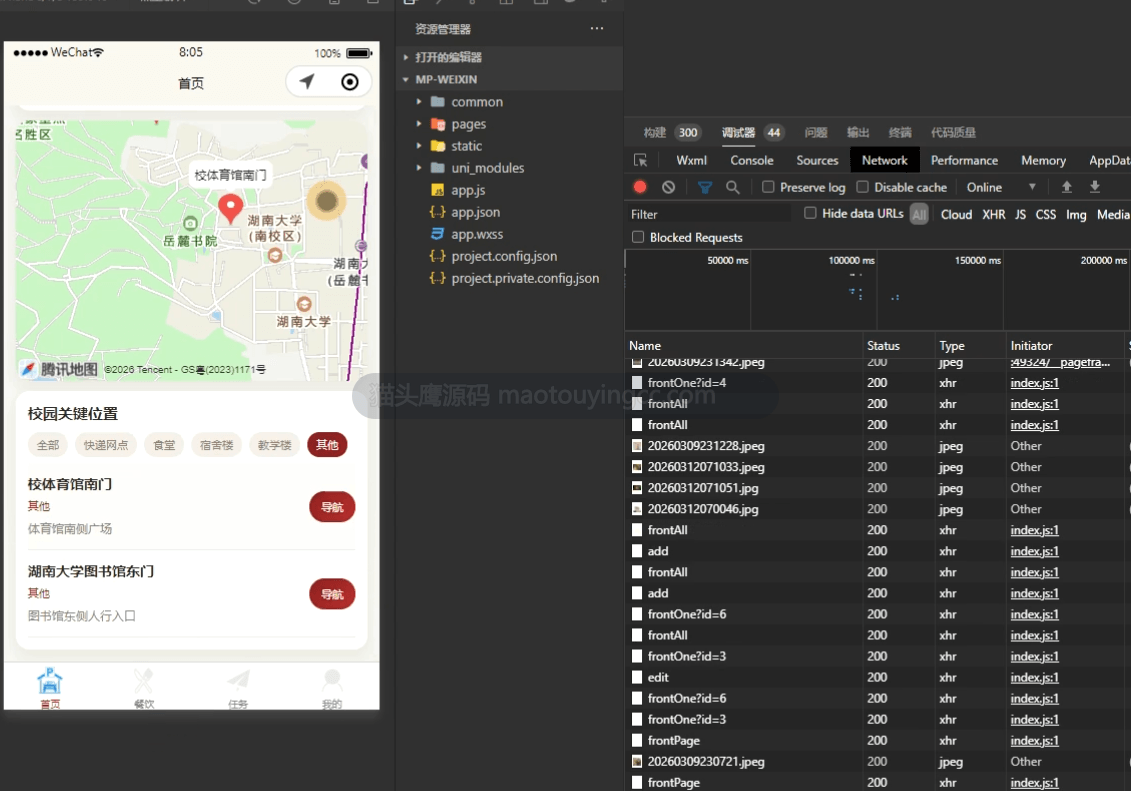Select the 宿舍楼 category chip
The width and height of the screenshot is (1131, 791).
216,445
